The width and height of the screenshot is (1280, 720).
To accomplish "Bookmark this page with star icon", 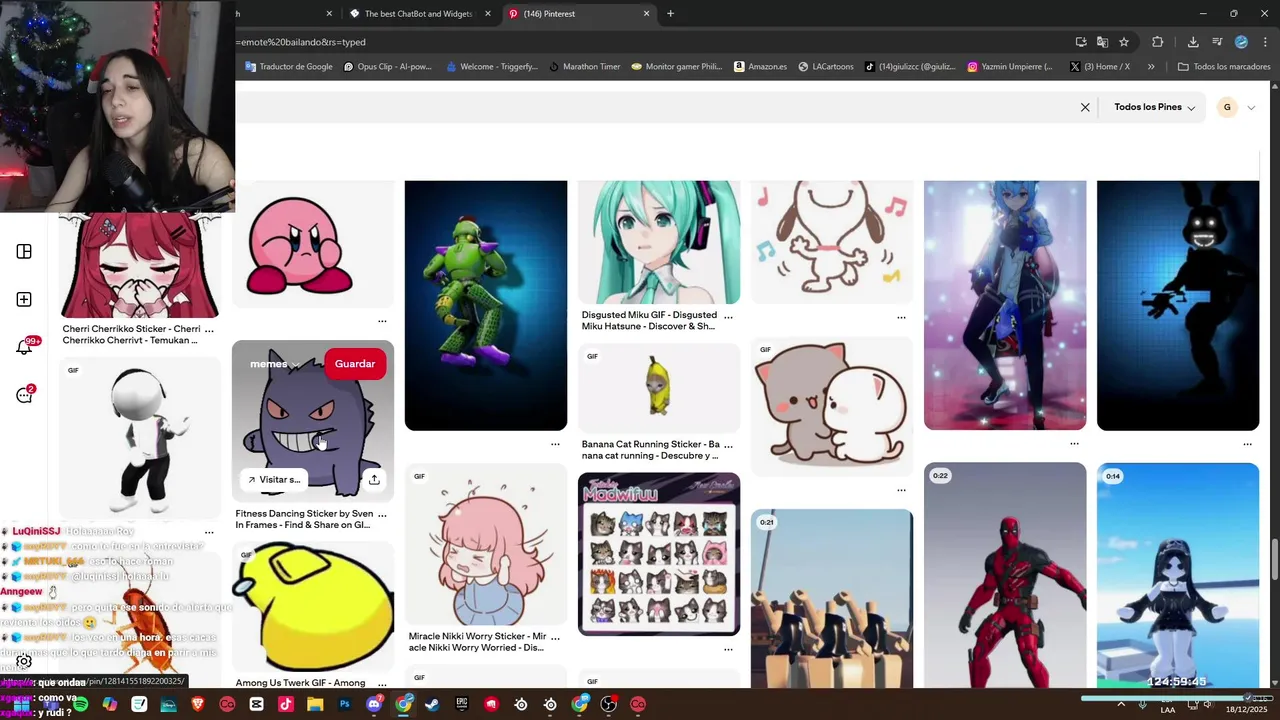I will coord(1124,42).
